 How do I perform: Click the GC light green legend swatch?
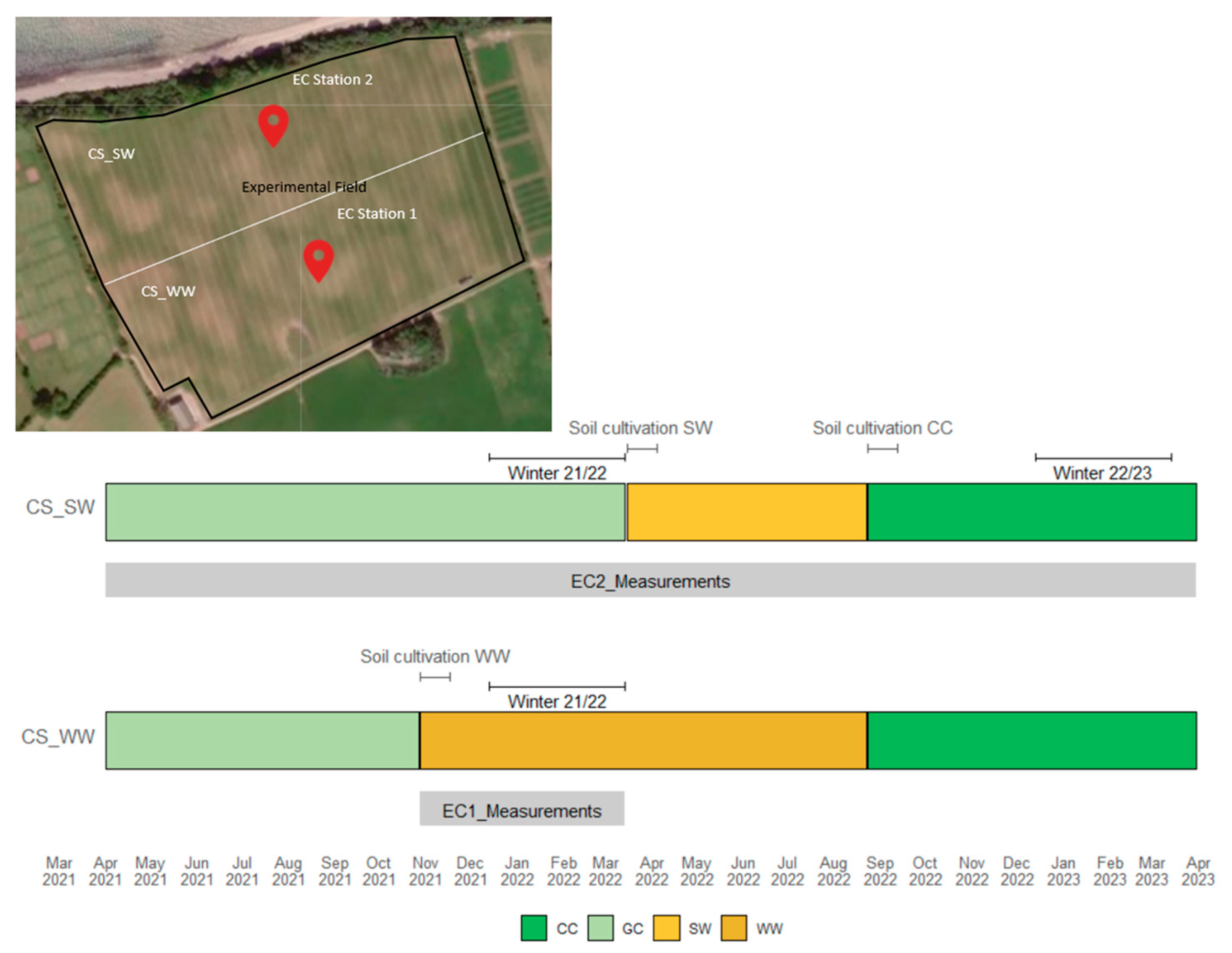(600, 928)
